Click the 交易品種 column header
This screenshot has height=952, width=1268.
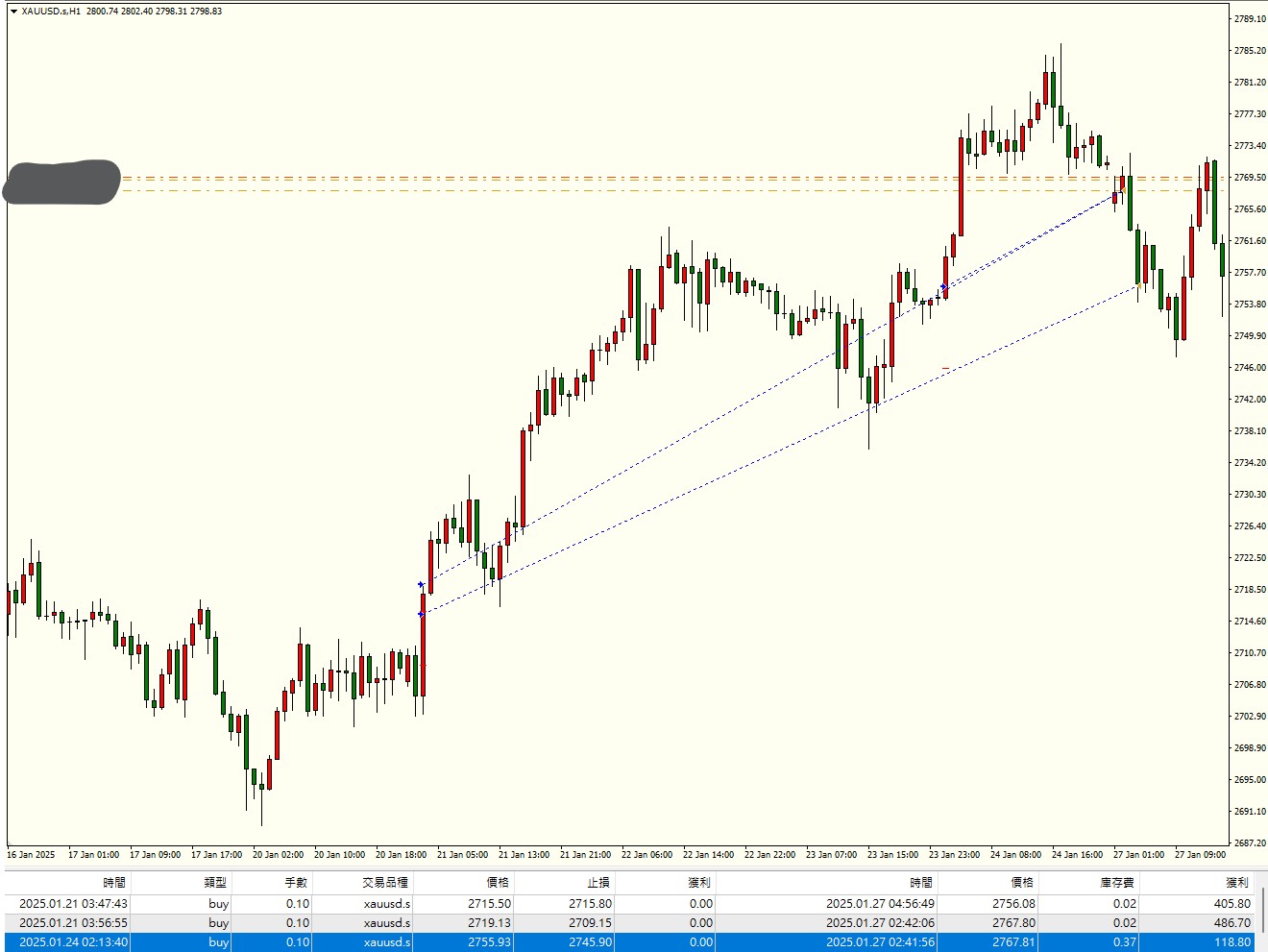385,882
